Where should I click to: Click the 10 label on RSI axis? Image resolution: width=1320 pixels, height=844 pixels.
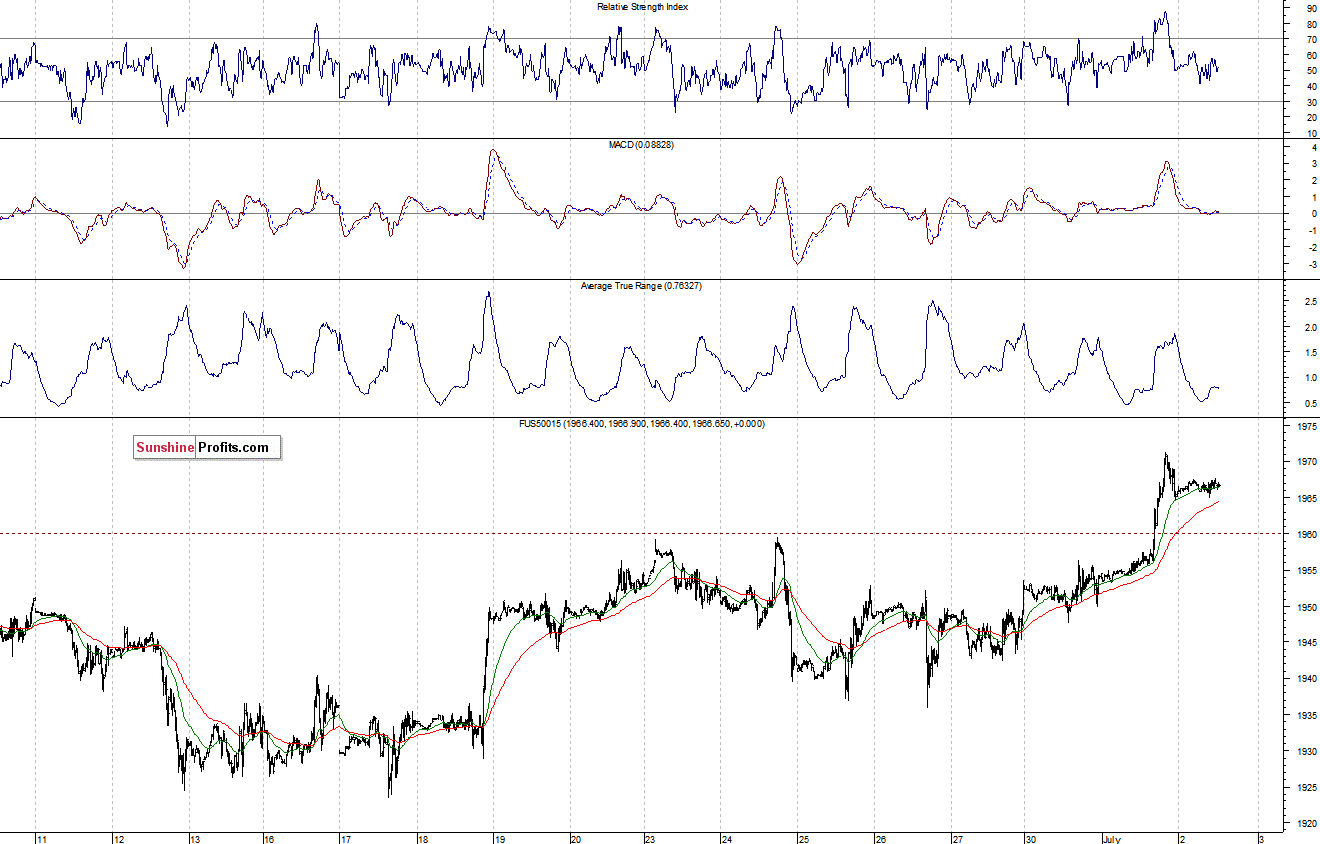[x=1311, y=133]
